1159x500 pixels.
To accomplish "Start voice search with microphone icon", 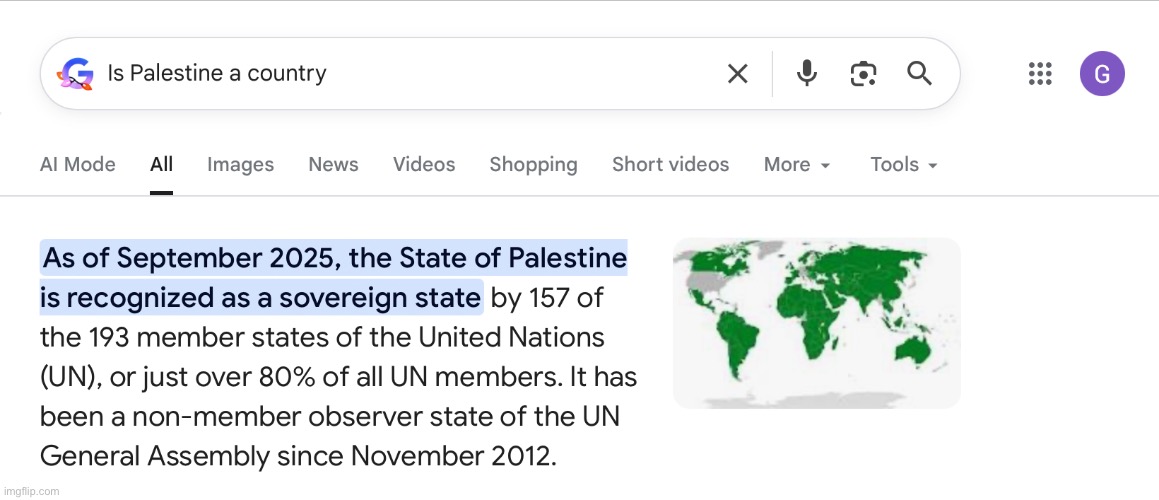I will click(x=807, y=73).
